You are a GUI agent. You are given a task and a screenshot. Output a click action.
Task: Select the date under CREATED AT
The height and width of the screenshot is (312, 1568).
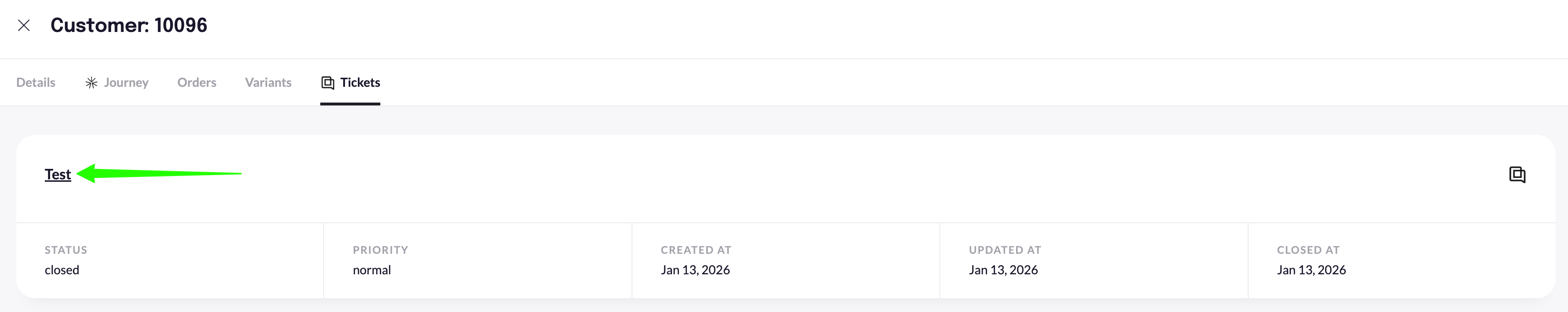[x=695, y=270]
